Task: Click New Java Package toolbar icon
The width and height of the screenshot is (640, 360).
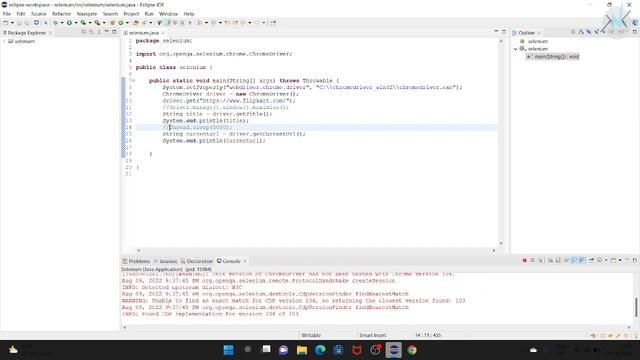Action: tap(112, 23)
